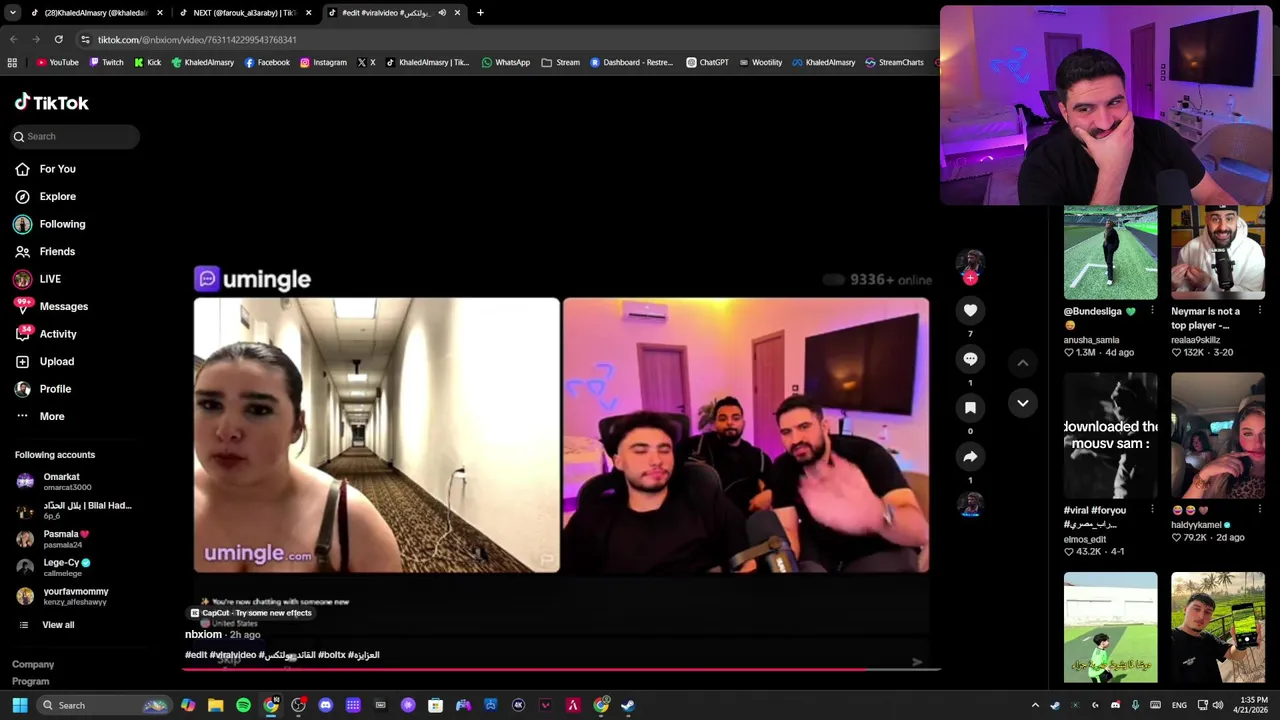Reload the page

click(x=58, y=39)
